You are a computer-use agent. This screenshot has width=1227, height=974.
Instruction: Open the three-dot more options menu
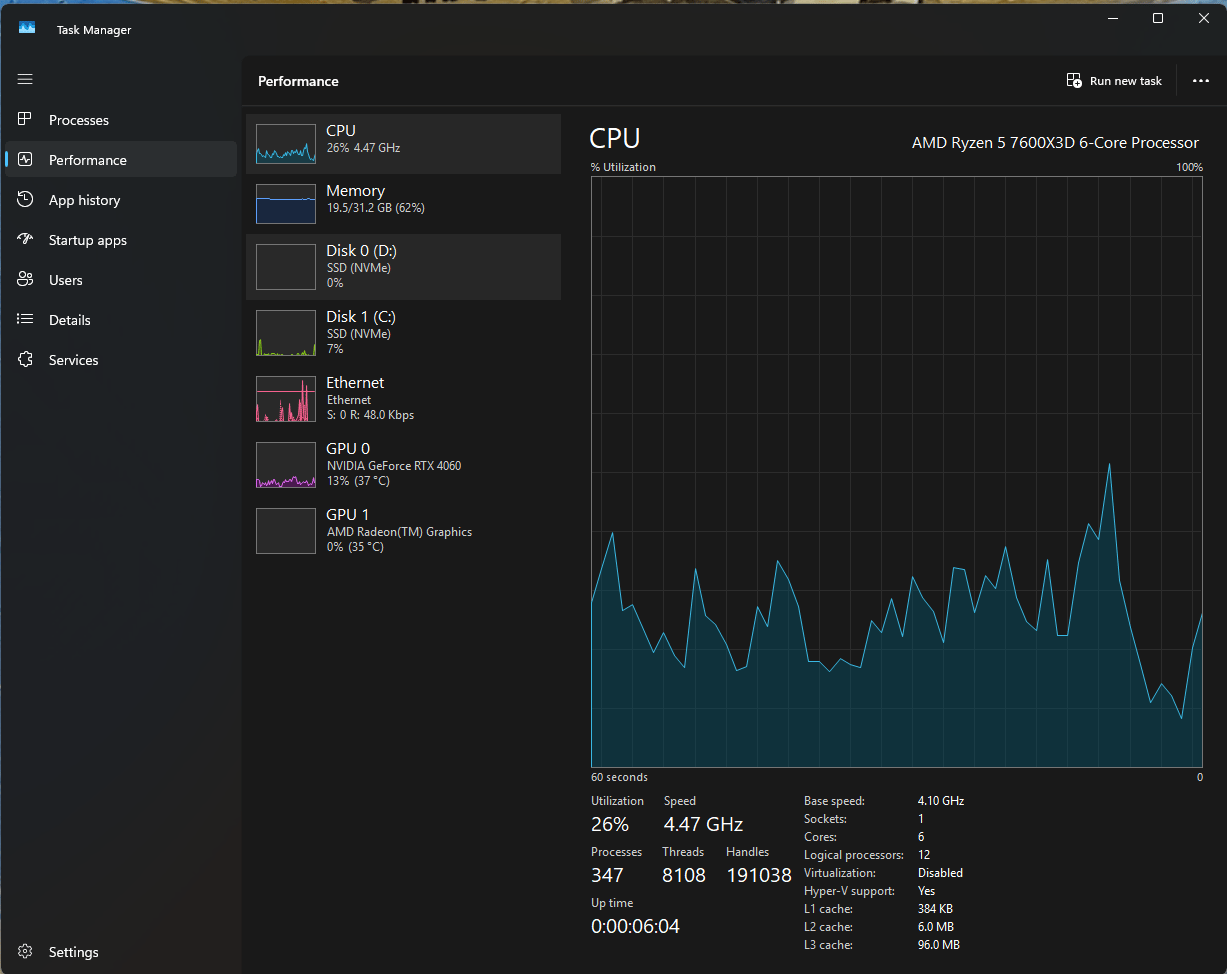[x=1201, y=81]
